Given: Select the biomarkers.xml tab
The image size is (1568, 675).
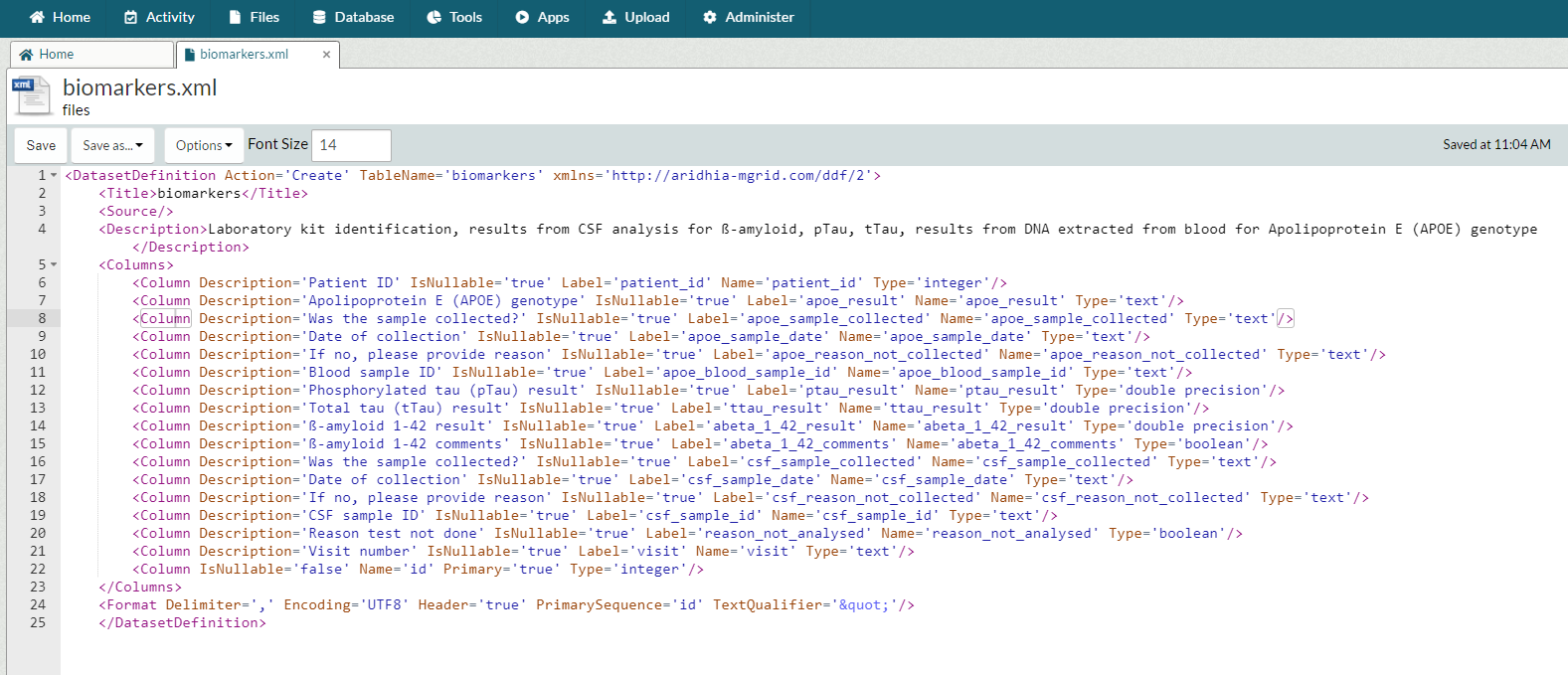Looking at the screenshot, I should coord(244,55).
